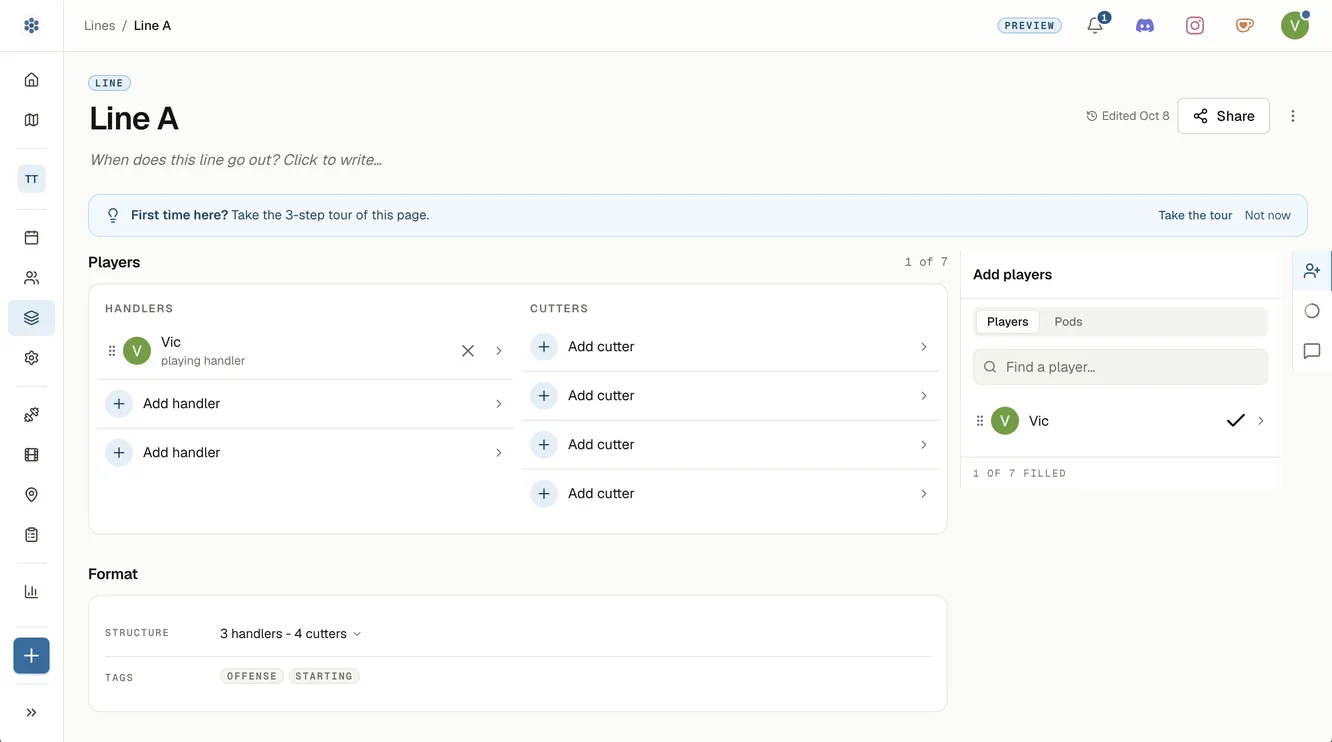
Task: Click the 'When does this line go out?' description
Action: click(x=236, y=160)
